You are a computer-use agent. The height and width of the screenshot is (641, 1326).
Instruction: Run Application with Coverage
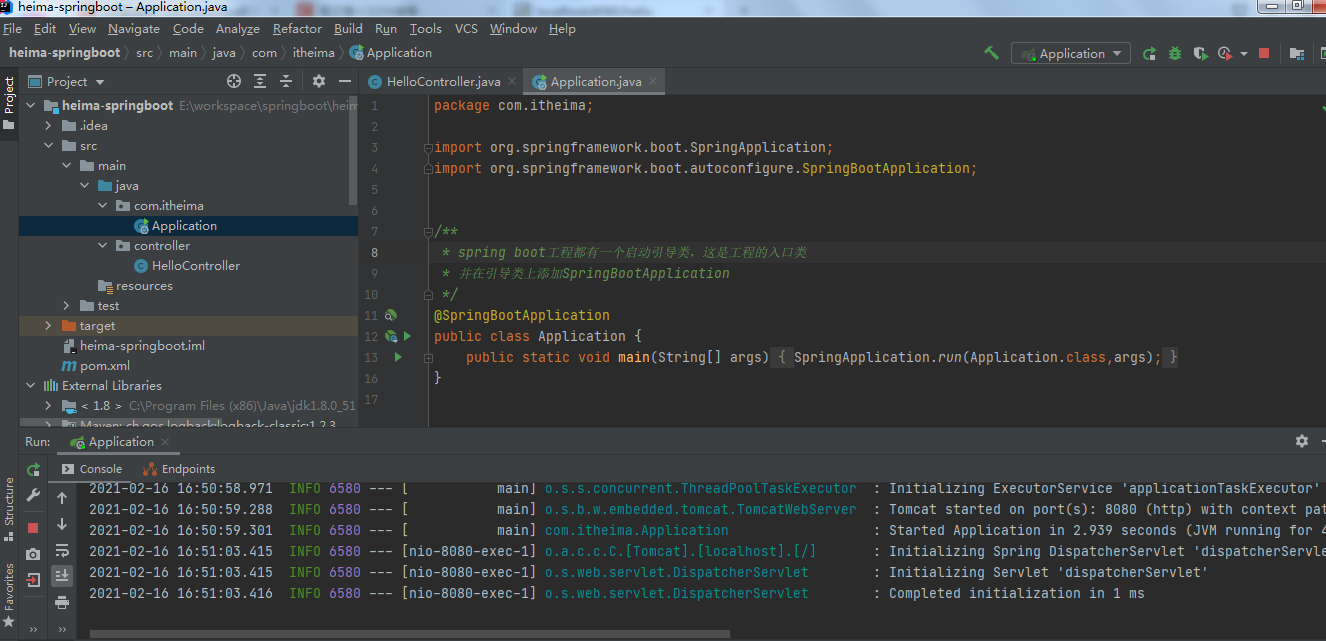(x=1199, y=53)
